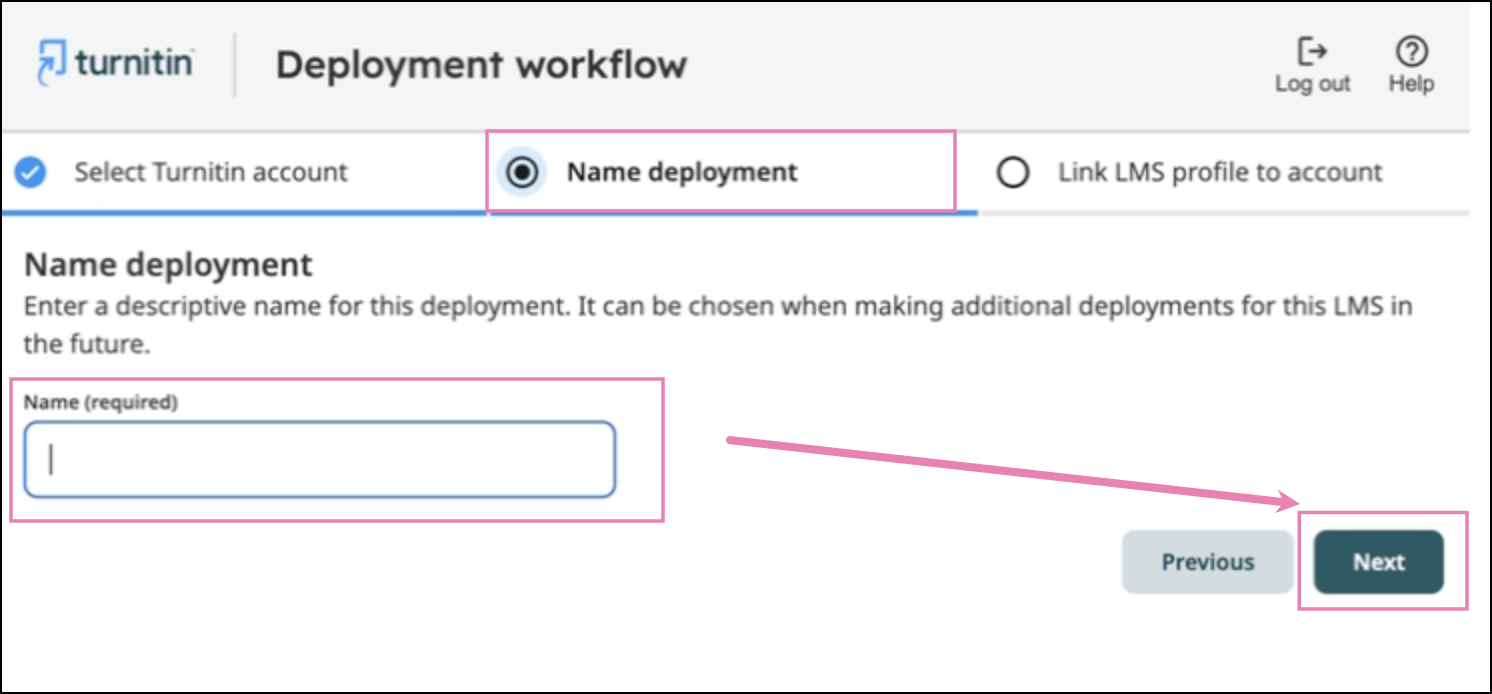The height and width of the screenshot is (694, 1492).
Task: Click the Name deployment section heading
Action: [168, 265]
